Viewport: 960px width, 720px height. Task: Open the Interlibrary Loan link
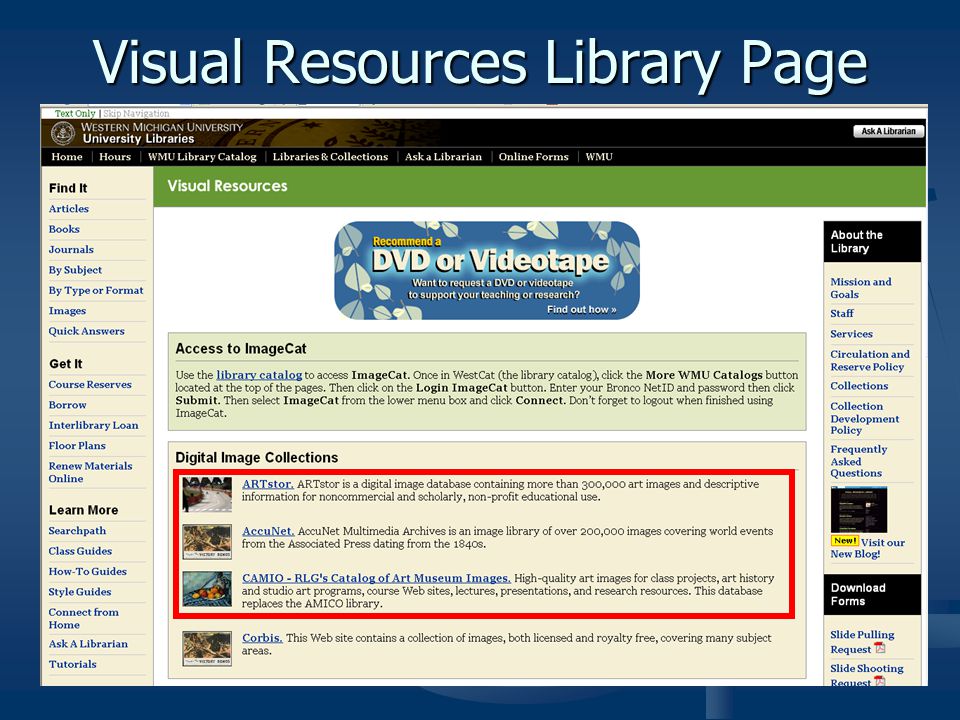(94, 425)
